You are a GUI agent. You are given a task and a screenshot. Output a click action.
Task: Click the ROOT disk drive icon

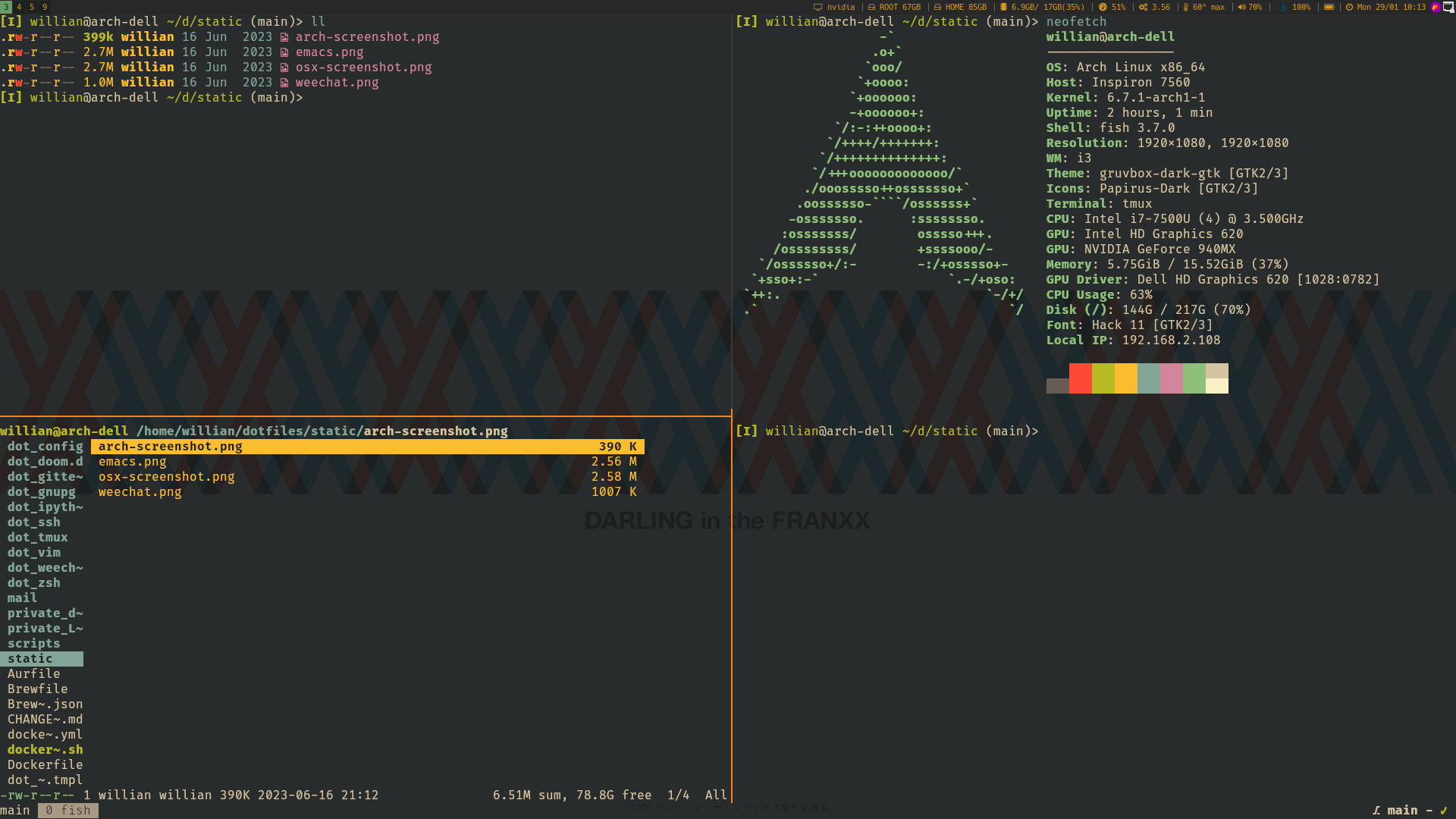(872, 7)
